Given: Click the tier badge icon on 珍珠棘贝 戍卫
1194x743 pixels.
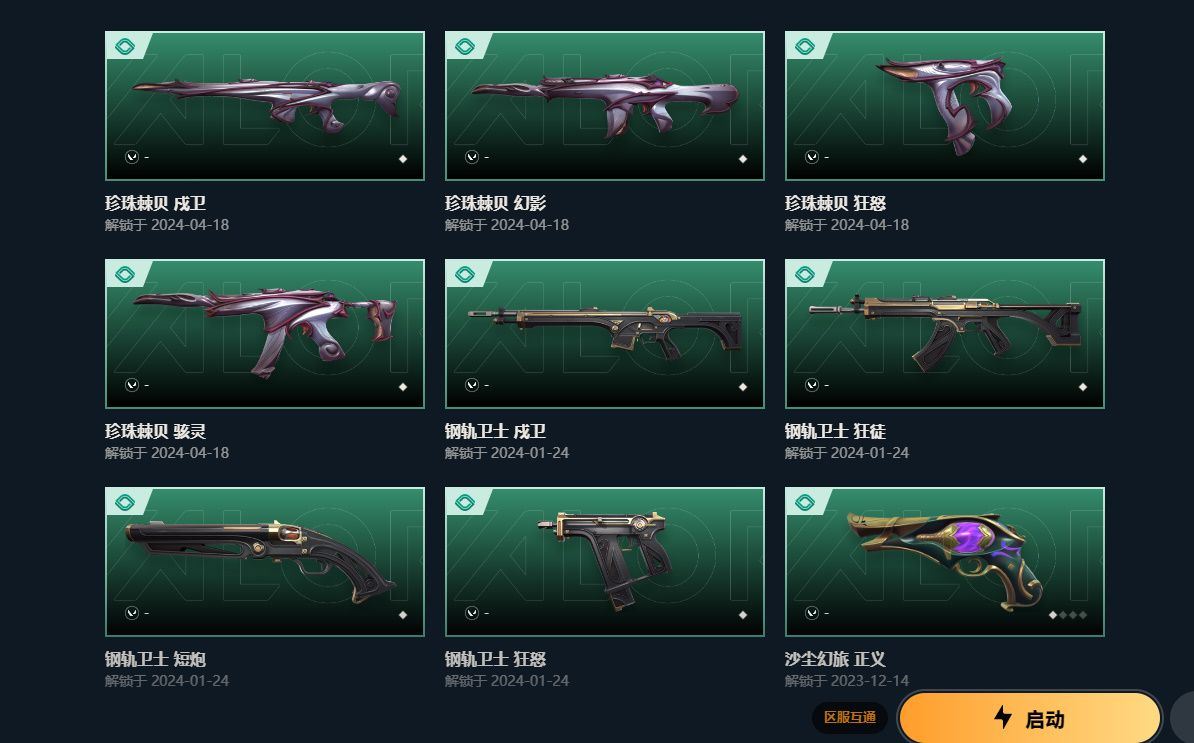Looking at the screenshot, I should (125, 46).
